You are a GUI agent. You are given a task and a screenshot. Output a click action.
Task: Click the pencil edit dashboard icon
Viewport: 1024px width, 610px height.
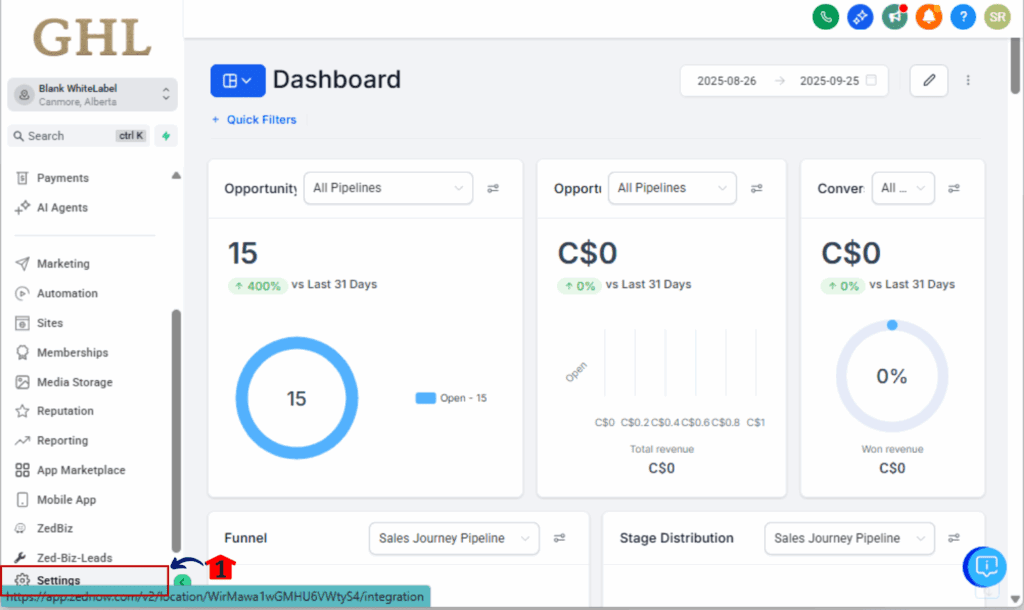pos(928,80)
